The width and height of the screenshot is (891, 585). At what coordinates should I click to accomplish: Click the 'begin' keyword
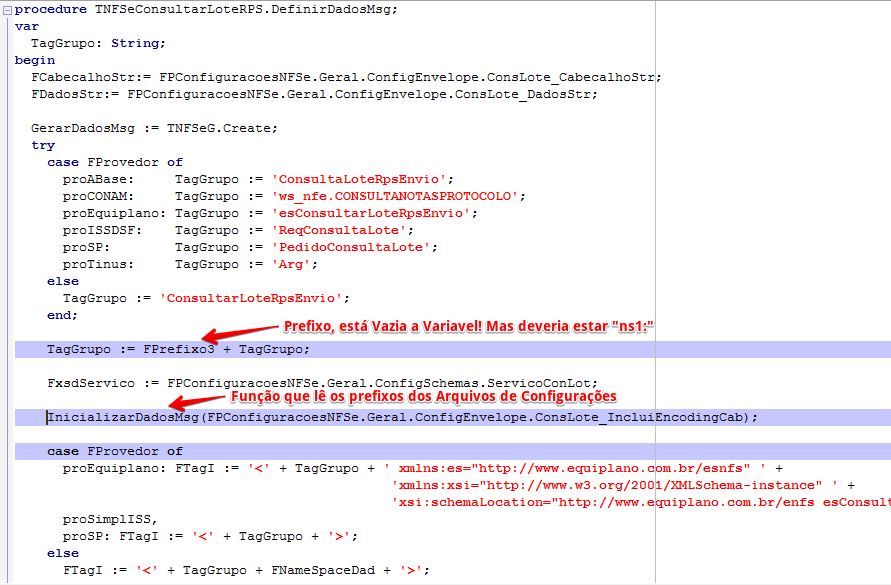pyautogui.click(x=35, y=60)
